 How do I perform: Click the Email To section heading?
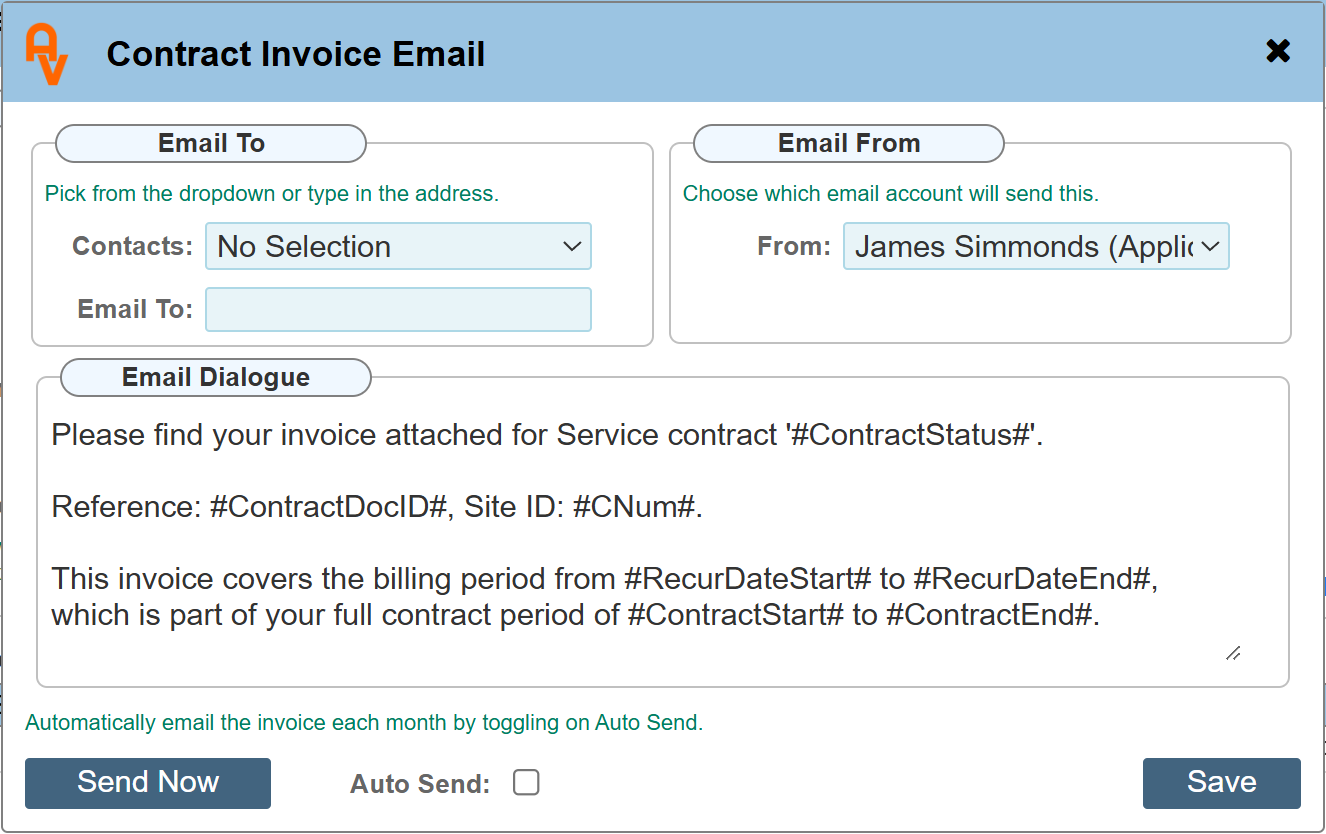pos(211,143)
